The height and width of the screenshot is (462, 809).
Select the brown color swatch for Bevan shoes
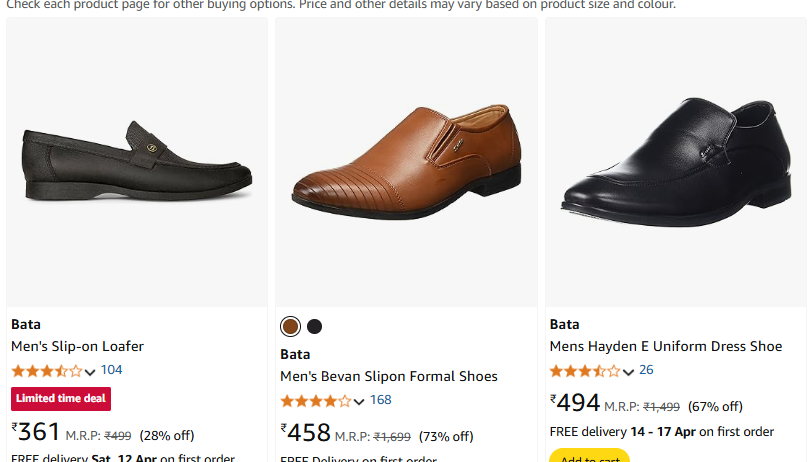(290, 326)
